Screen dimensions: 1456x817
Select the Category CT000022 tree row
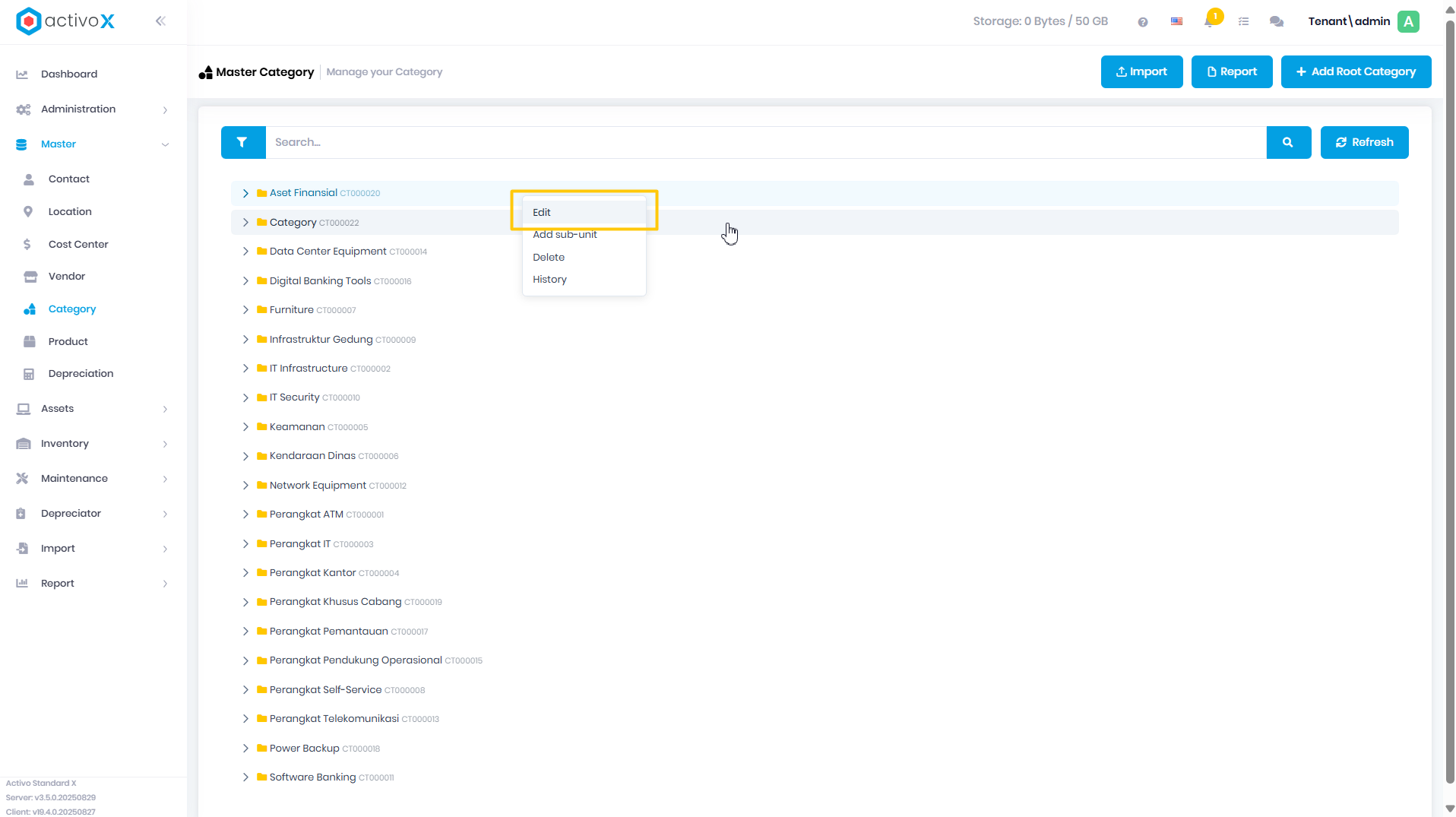coord(814,223)
